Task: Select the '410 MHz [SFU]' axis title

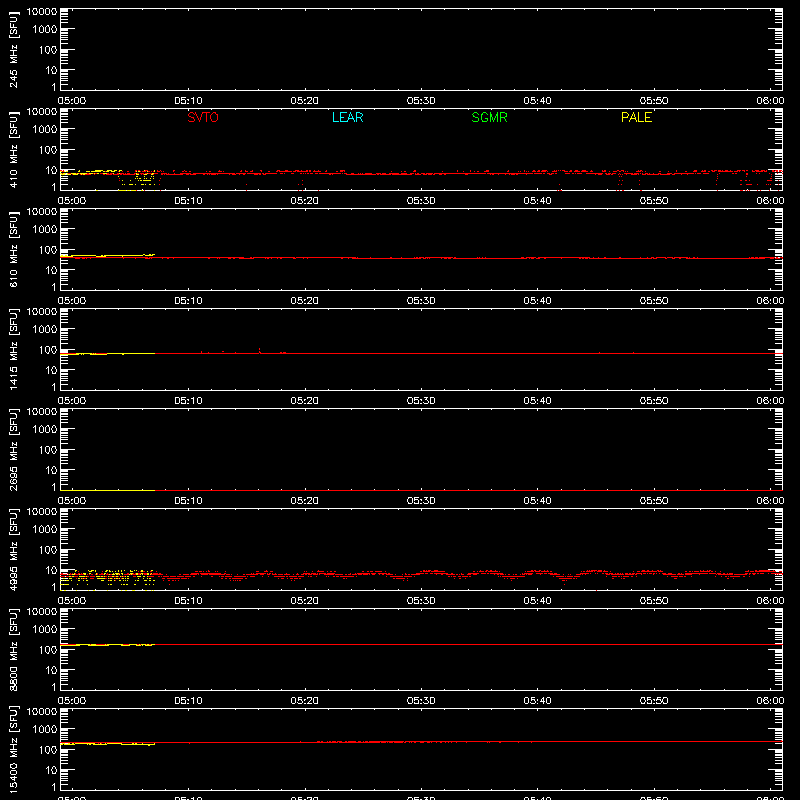Action: pos(14,149)
